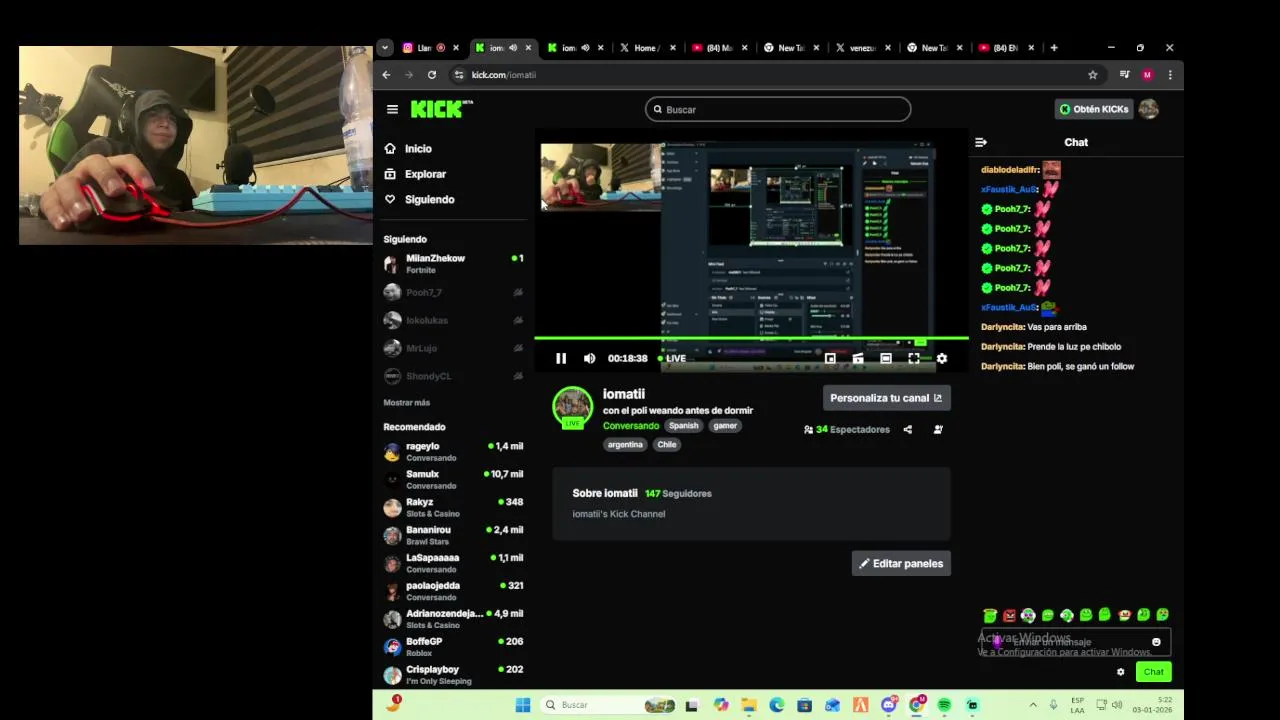
Task: Click Obtén KICKs button
Action: coord(1094,109)
